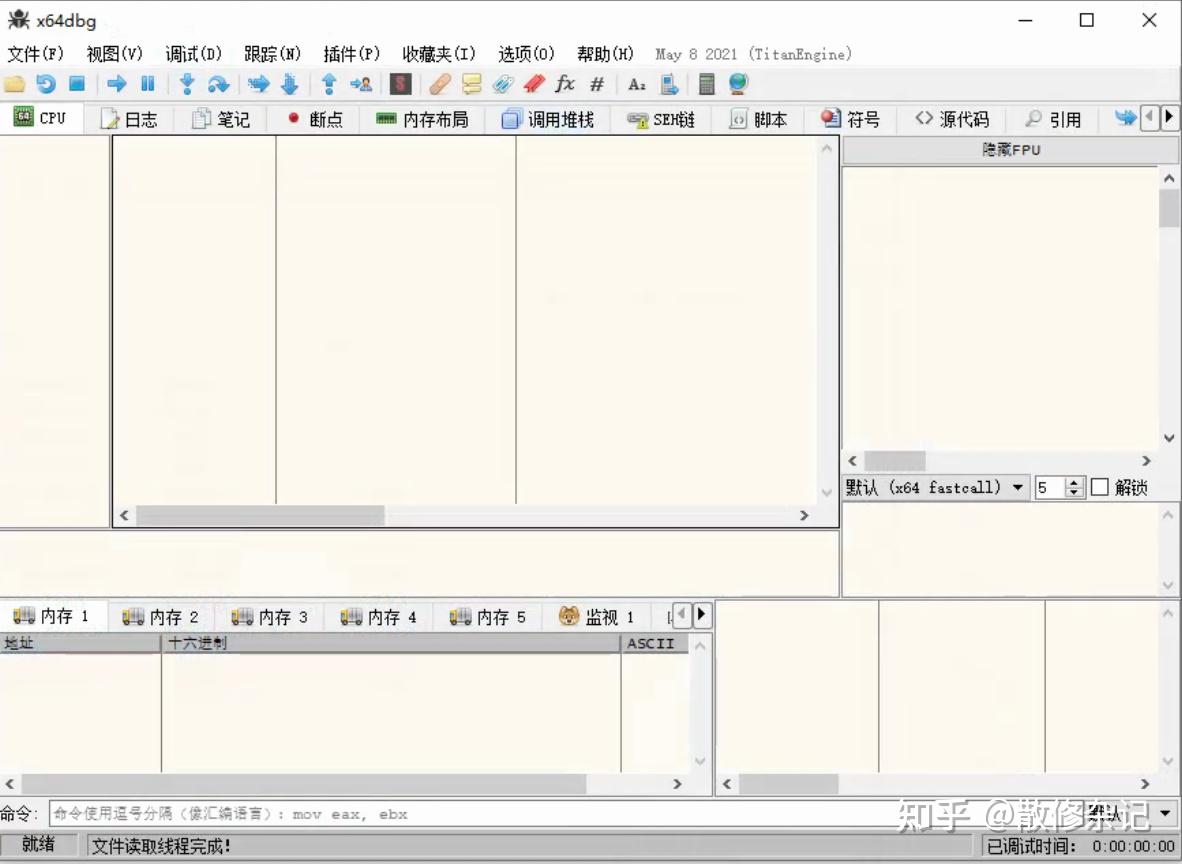Open the Calculator icon in the toolbar
The image size is (1182, 864).
pyautogui.click(x=706, y=84)
